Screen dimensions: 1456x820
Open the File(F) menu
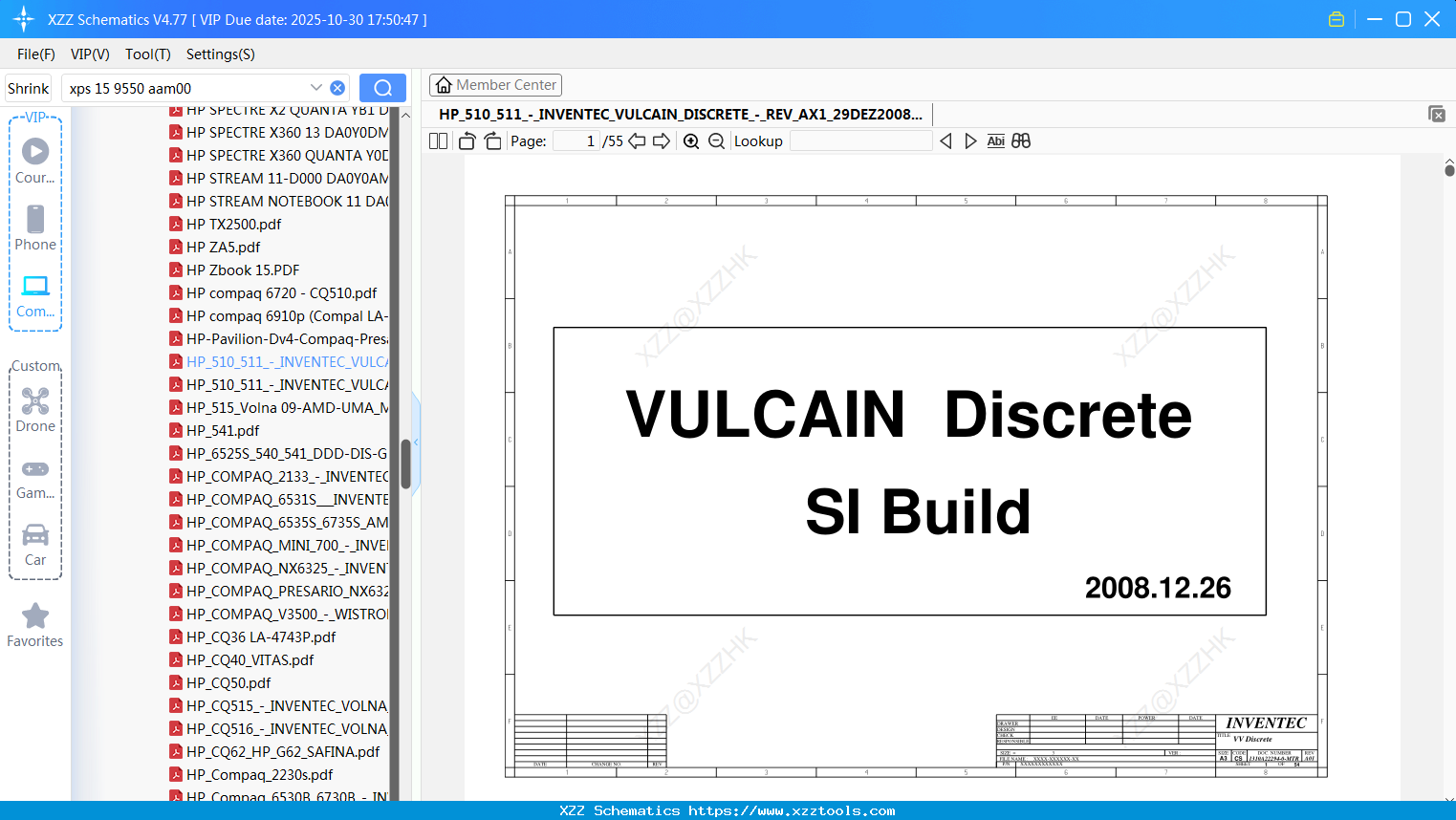(36, 54)
